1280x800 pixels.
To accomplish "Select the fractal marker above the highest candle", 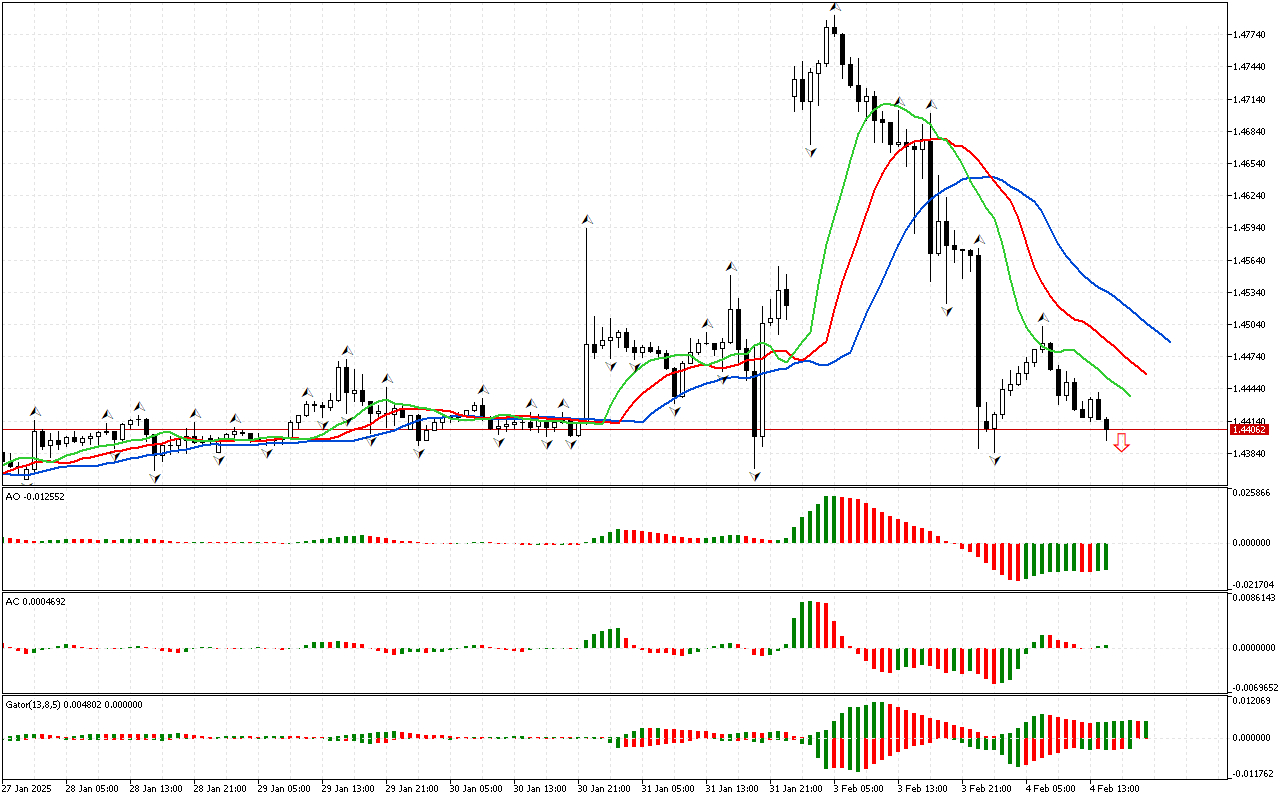I will coord(834,7).
